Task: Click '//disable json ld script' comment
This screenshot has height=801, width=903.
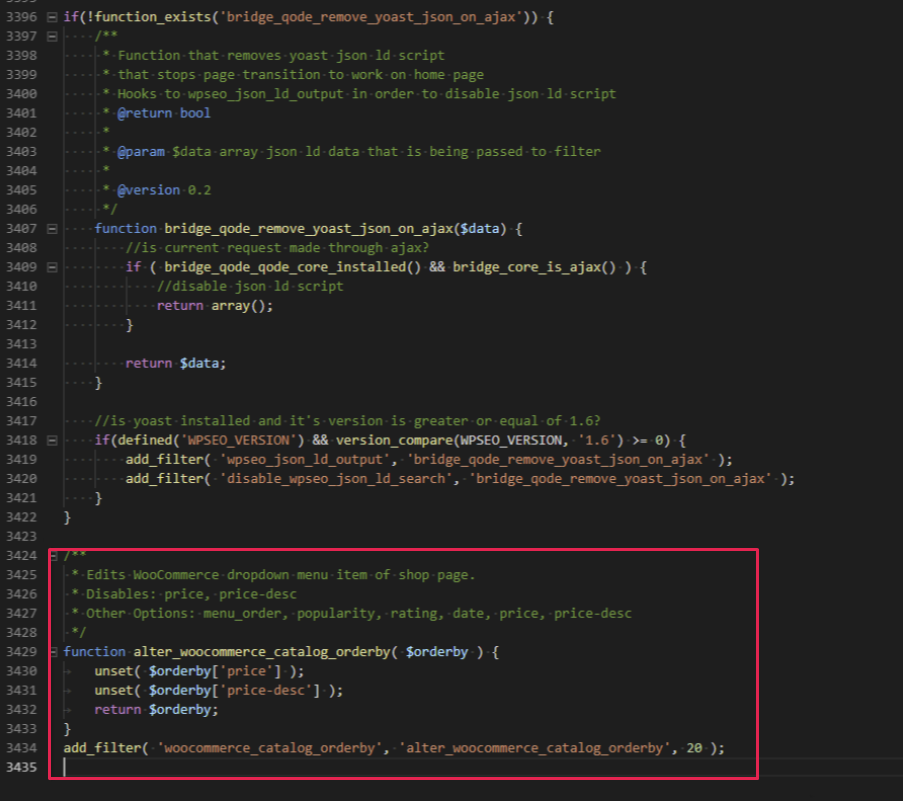Action: click(250, 286)
